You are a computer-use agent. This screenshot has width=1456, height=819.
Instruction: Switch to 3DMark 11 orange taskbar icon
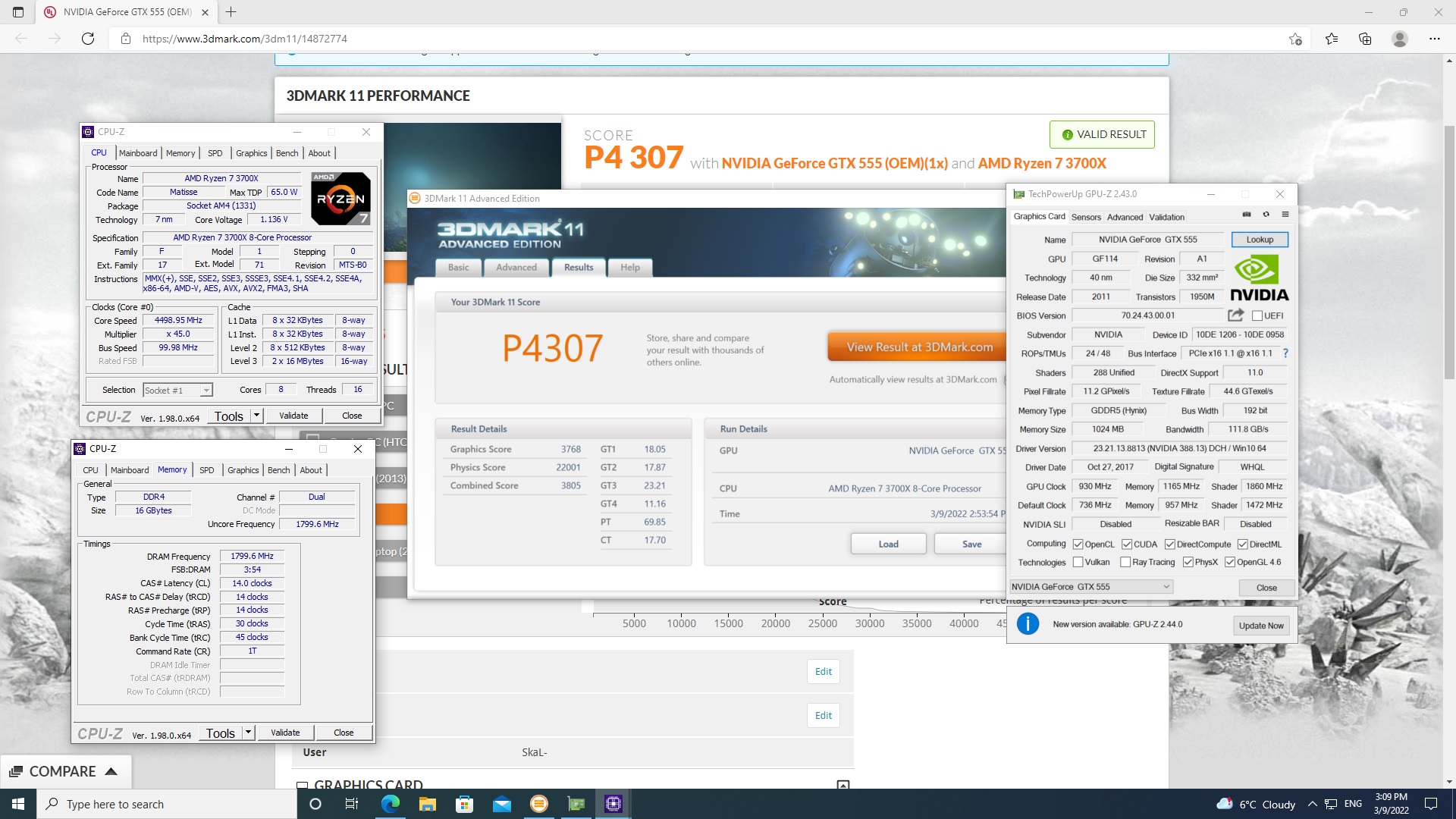(538, 804)
